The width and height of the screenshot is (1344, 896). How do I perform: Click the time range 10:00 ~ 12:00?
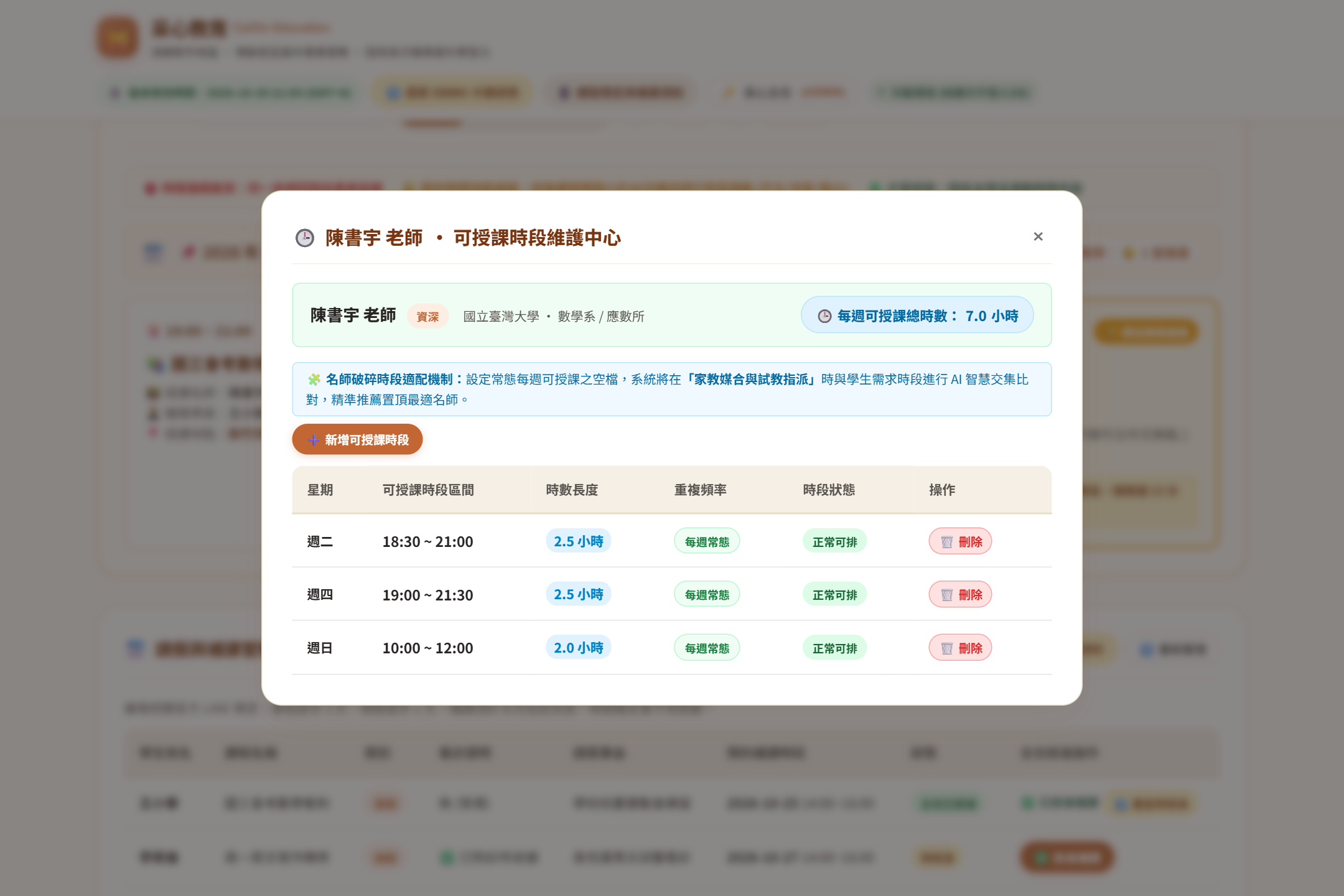427,648
